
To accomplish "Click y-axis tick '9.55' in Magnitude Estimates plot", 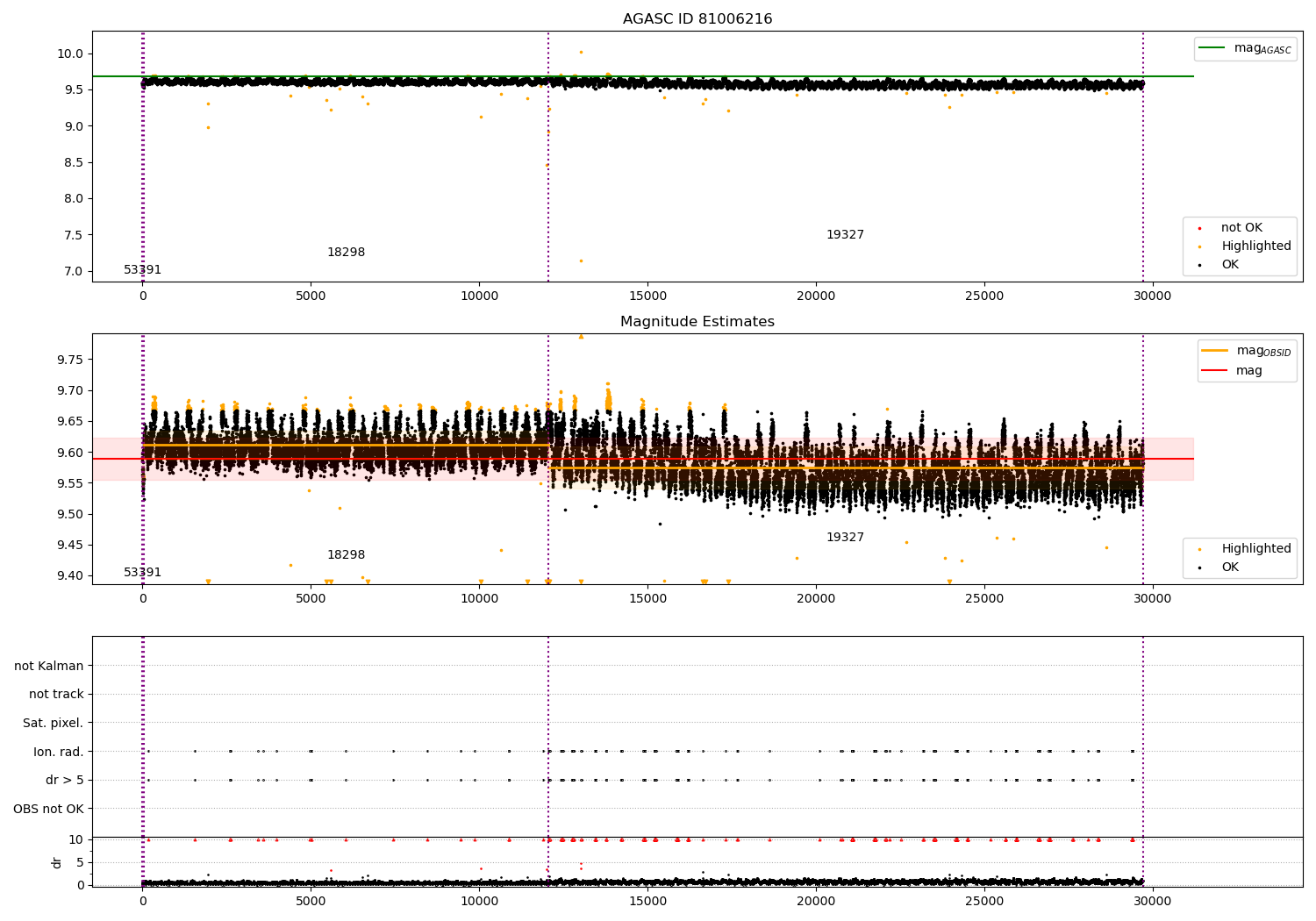I will tap(70, 483).
